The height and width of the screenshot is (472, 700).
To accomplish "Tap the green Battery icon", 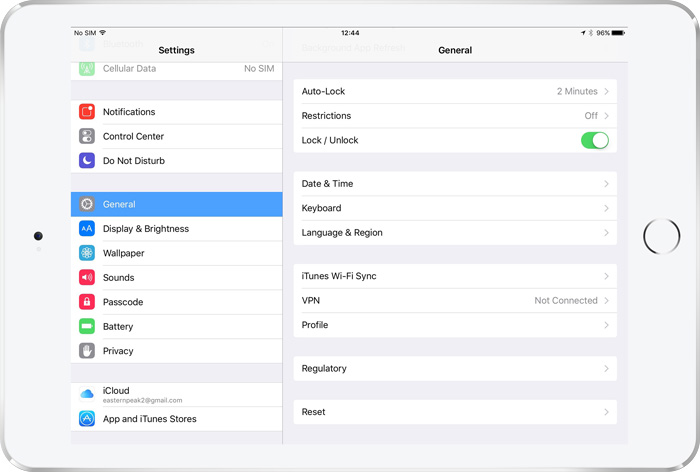I will [x=87, y=326].
